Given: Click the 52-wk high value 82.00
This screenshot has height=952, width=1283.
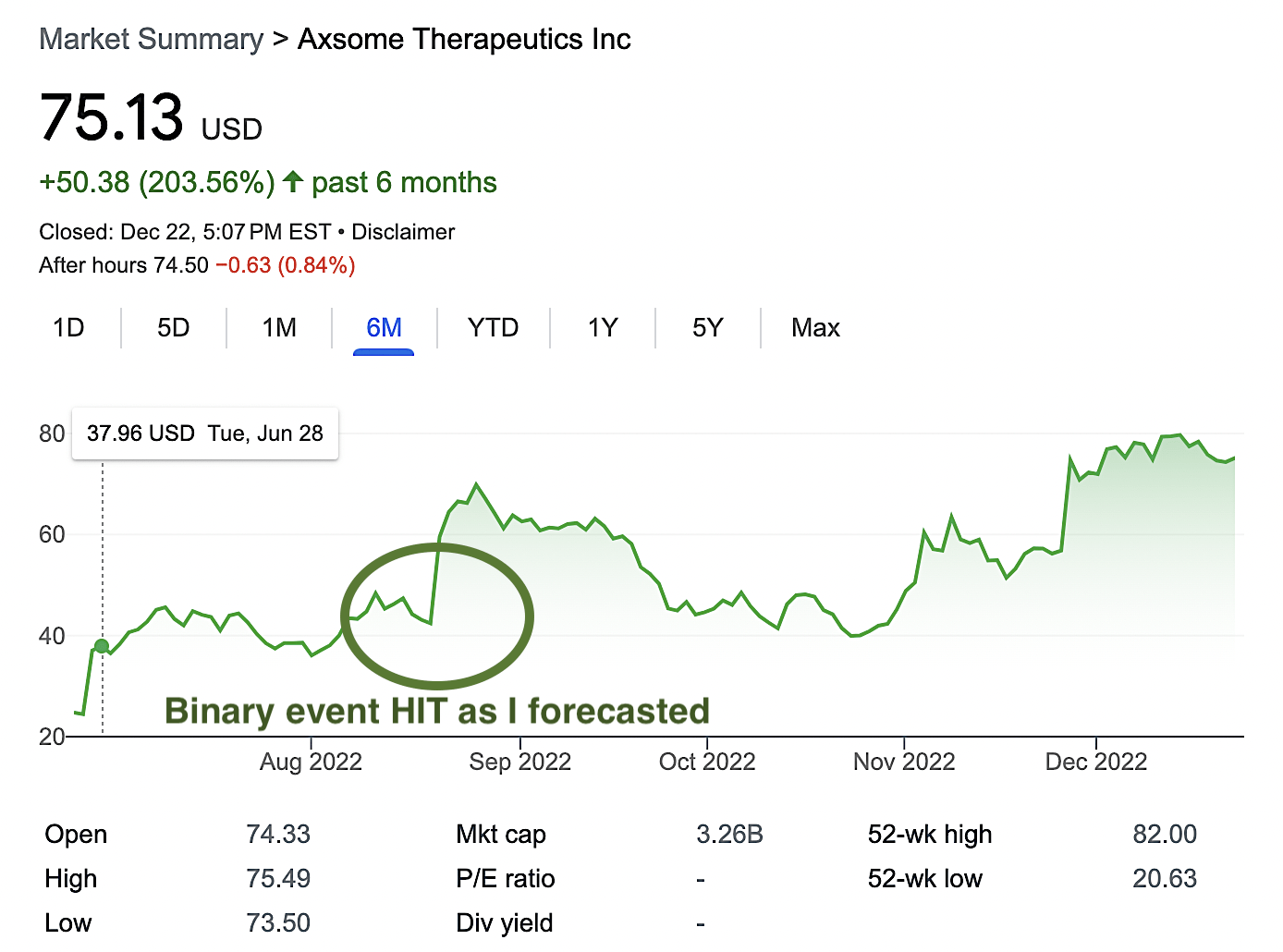Looking at the screenshot, I should 1164,835.
